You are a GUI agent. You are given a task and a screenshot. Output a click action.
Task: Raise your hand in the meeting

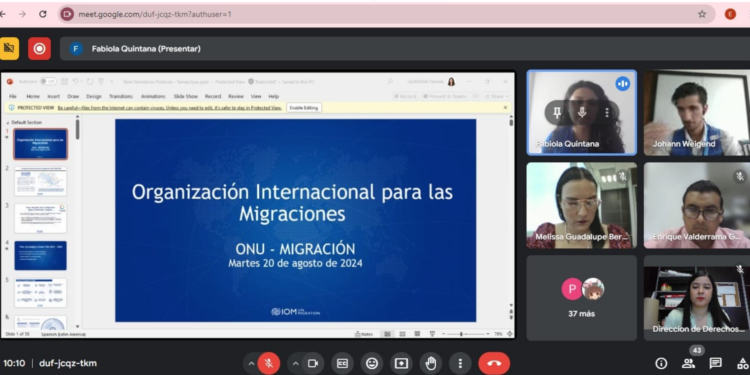pos(431,364)
